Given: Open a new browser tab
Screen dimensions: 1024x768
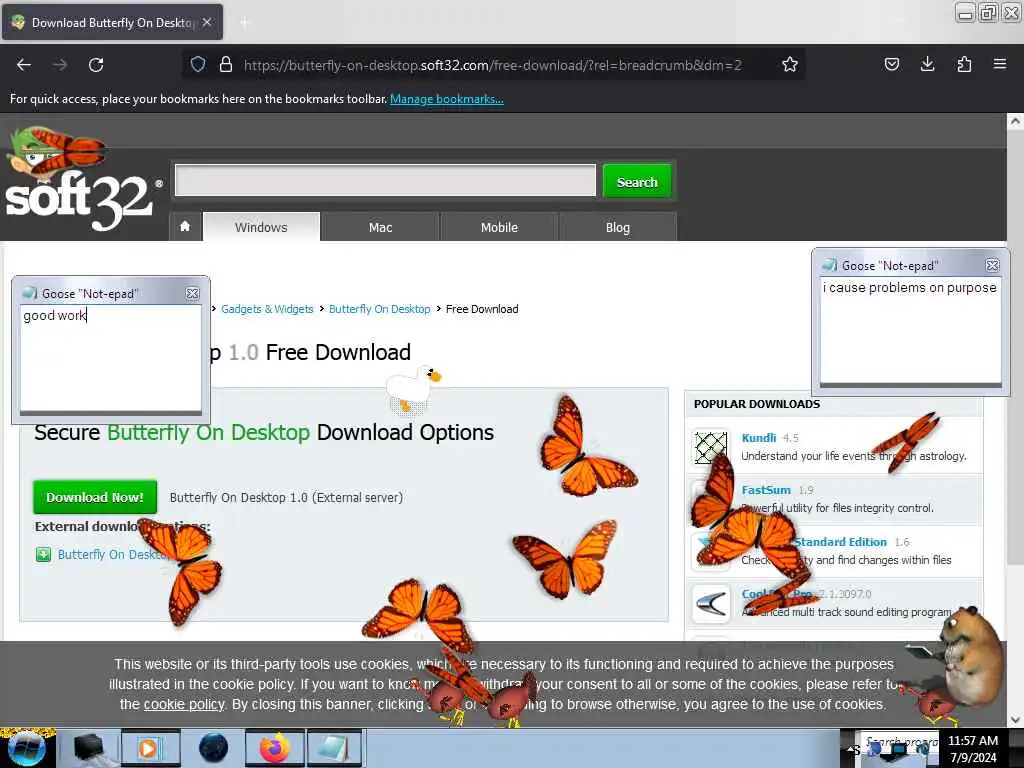Looking at the screenshot, I should [x=245, y=23].
